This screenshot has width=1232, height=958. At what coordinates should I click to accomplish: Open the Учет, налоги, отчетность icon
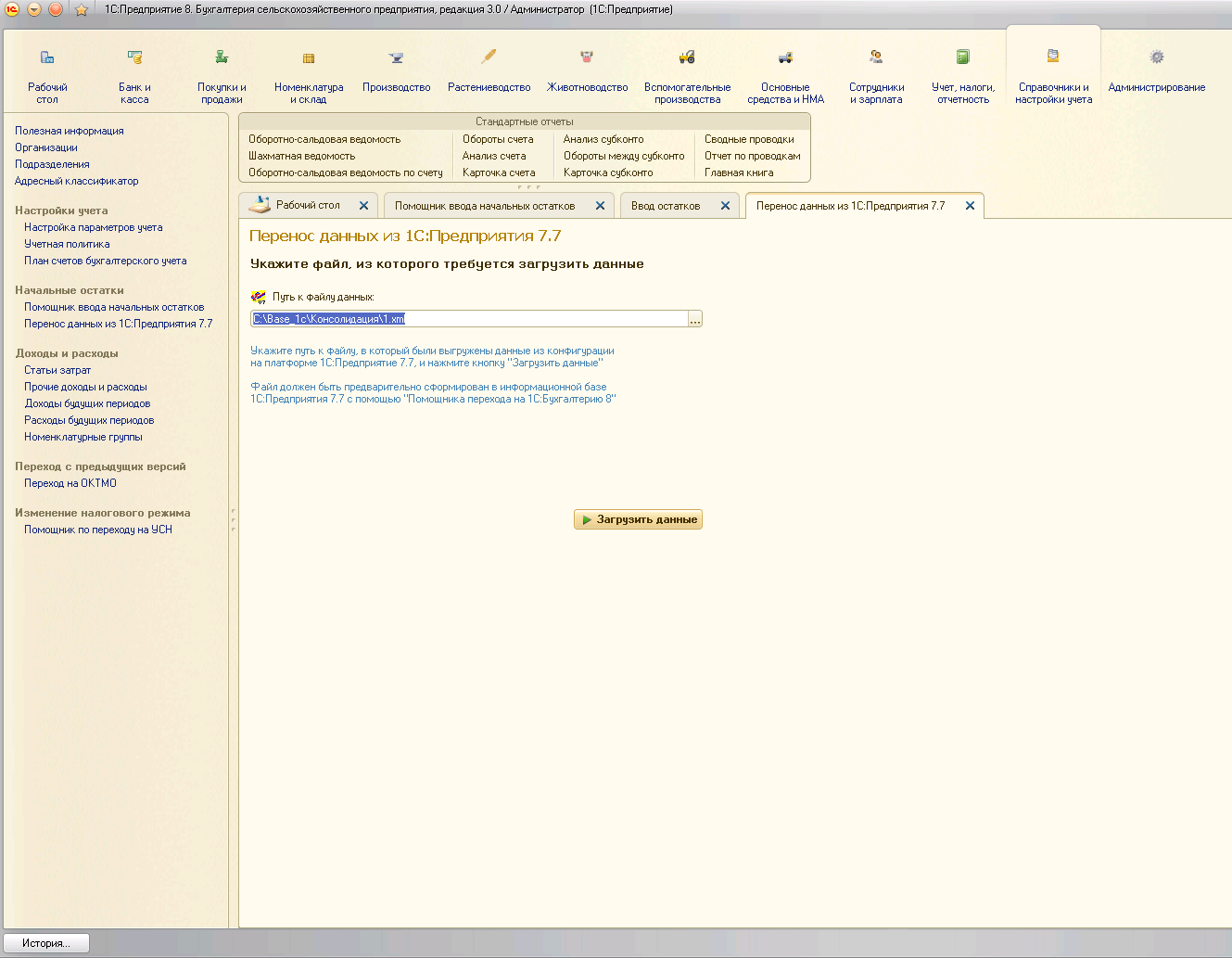pyautogui.click(x=963, y=57)
